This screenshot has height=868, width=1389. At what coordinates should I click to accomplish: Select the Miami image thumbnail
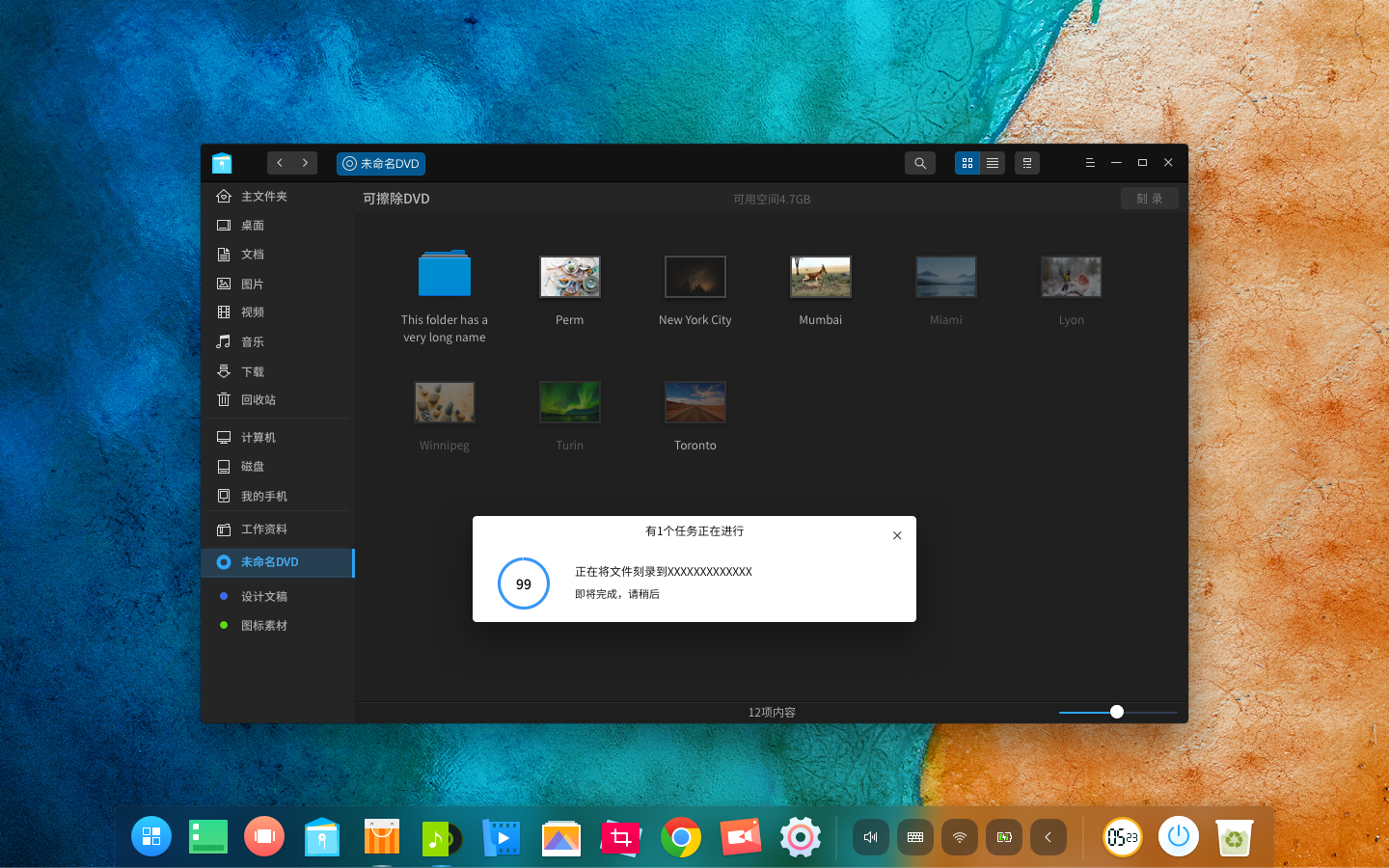(946, 277)
